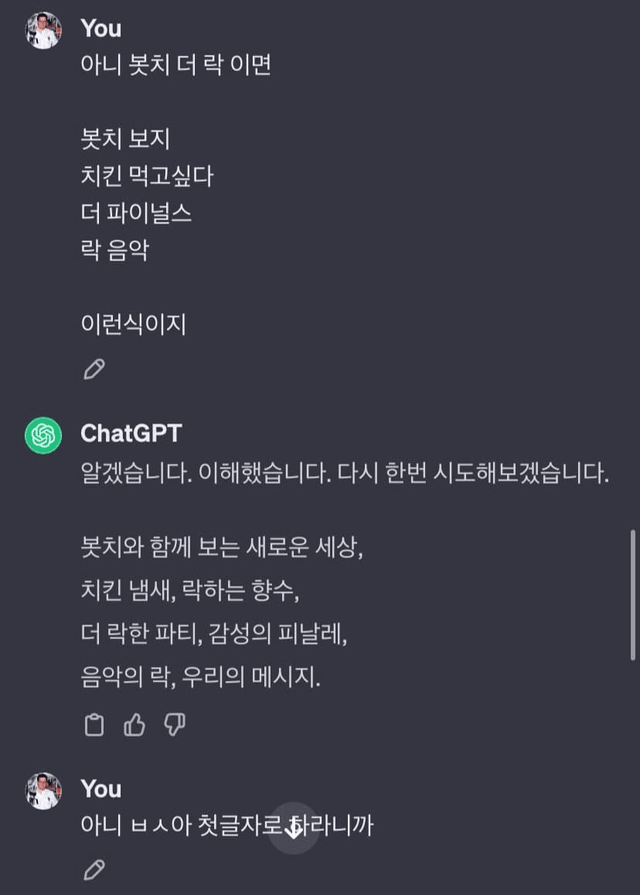Image resolution: width=640 pixels, height=895 pixels.
Task: Click the sentence starting "알겠습니다. 이해했습니다."
Action: (344, 473)
